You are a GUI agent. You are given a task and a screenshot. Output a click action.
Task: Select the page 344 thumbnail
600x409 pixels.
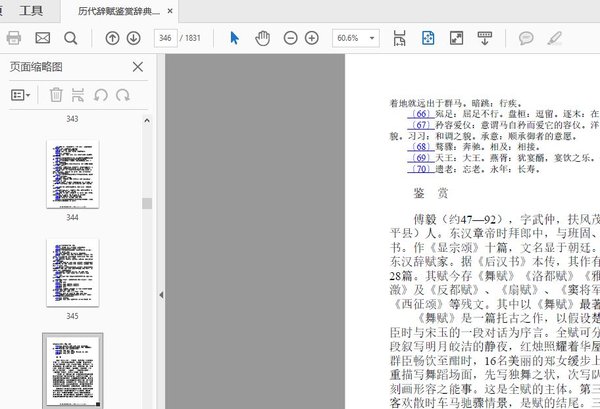click(x=72, y=175)
